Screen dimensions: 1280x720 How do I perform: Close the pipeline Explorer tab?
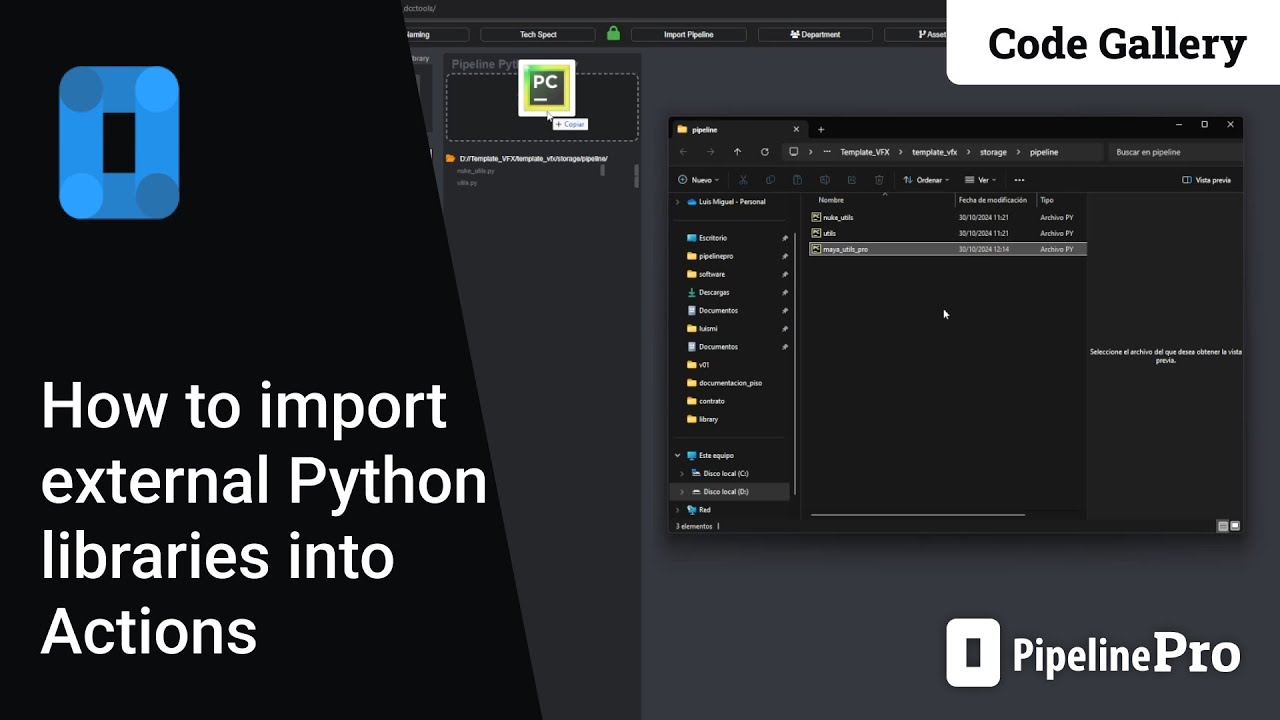[796, 129]
